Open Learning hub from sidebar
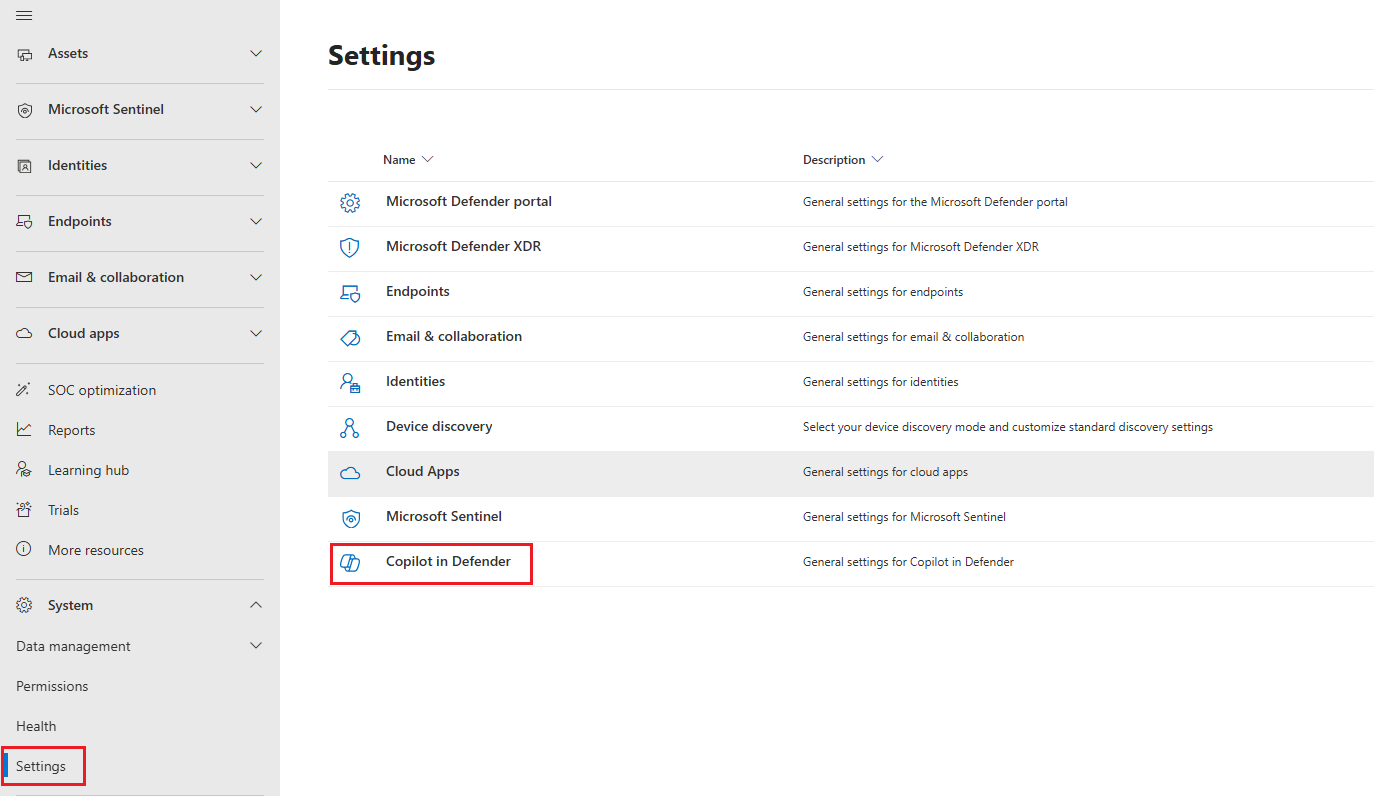This screenshot has height=796, width=1374. [88, 469]
